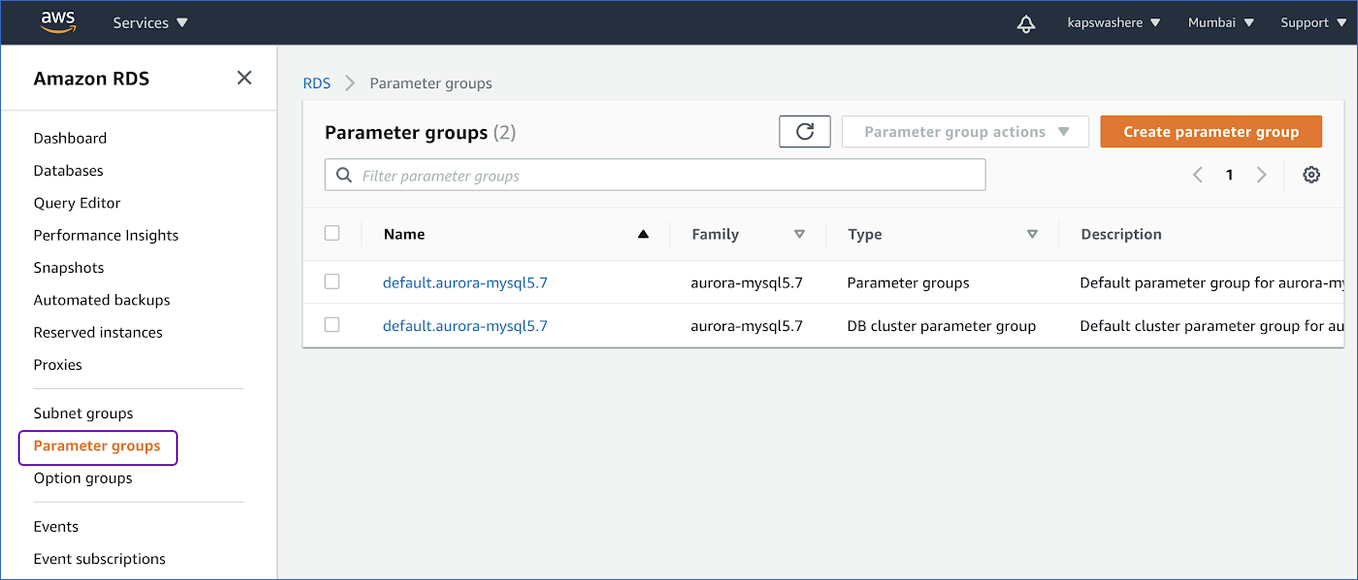Click breadcrumb chevron separator after RDS
The image size is (1358, 580).
coord(350,83)
